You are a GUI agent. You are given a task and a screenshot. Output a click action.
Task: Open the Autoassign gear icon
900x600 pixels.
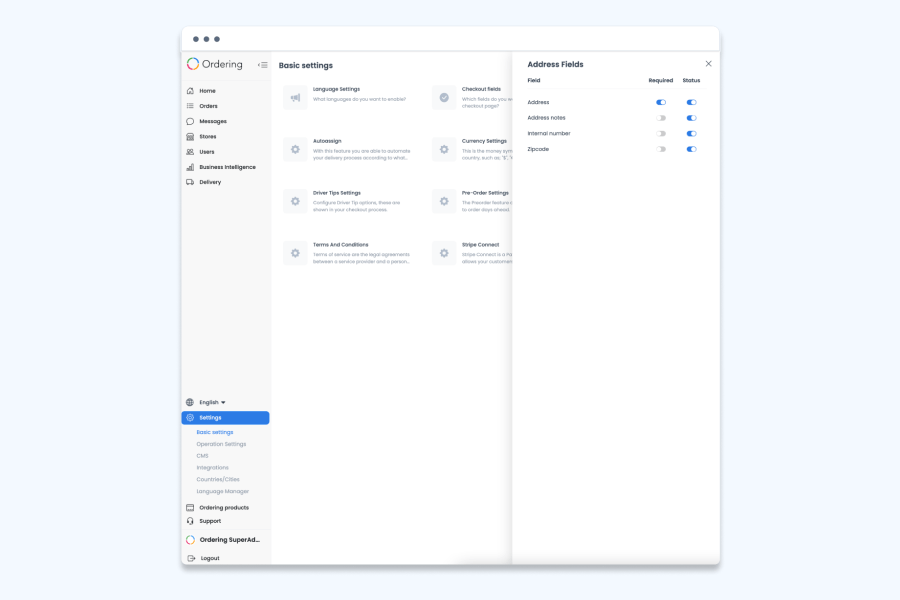click(294, 149)
